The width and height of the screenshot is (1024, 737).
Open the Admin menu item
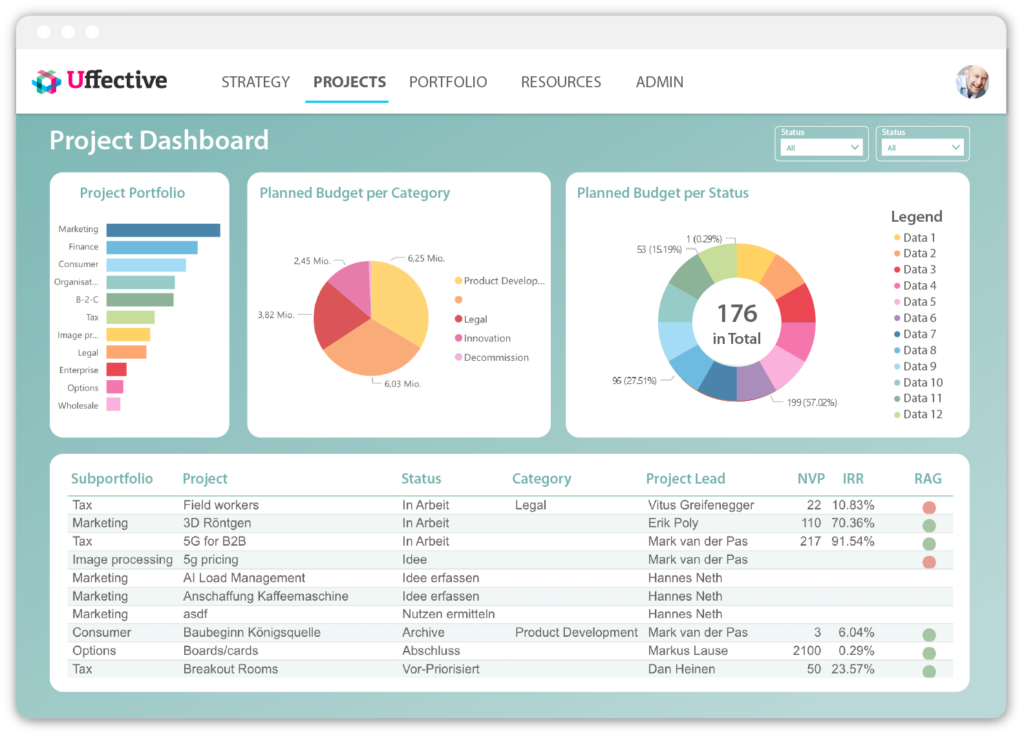pyautogui.click(x=660, y=82)
